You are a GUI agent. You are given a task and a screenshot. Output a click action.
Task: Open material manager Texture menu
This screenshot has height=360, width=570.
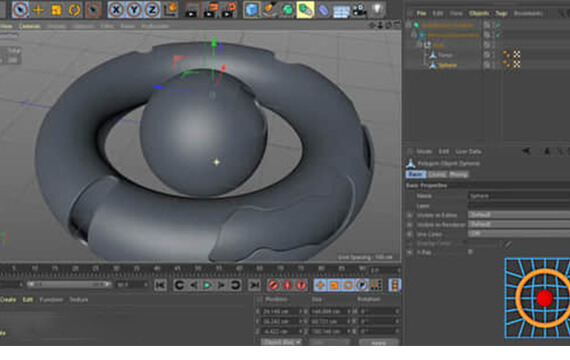point(79,300)
